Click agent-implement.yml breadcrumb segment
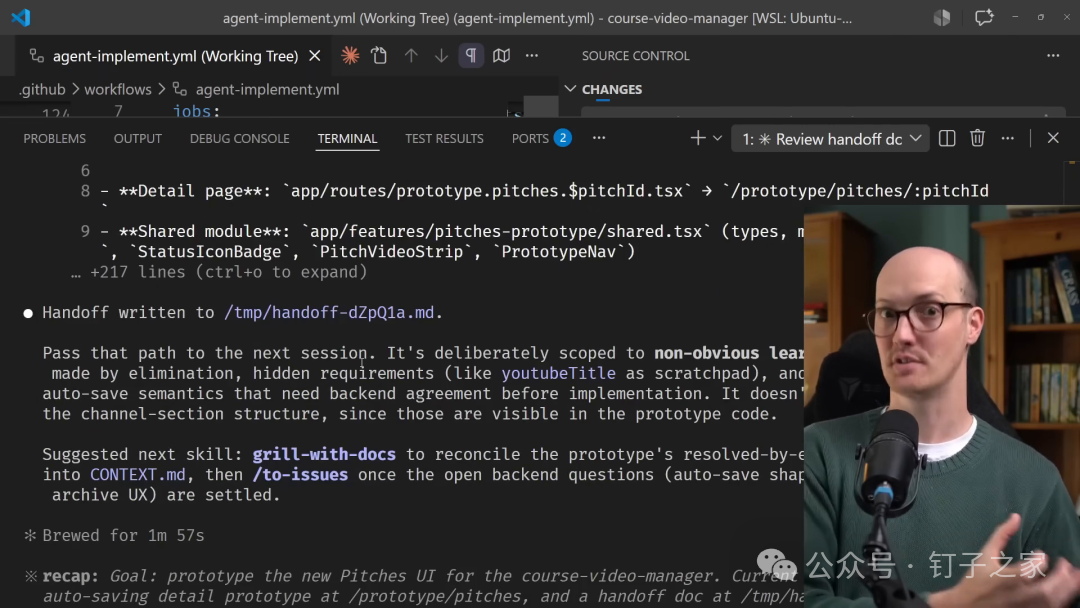 click(x=267, y=90)
